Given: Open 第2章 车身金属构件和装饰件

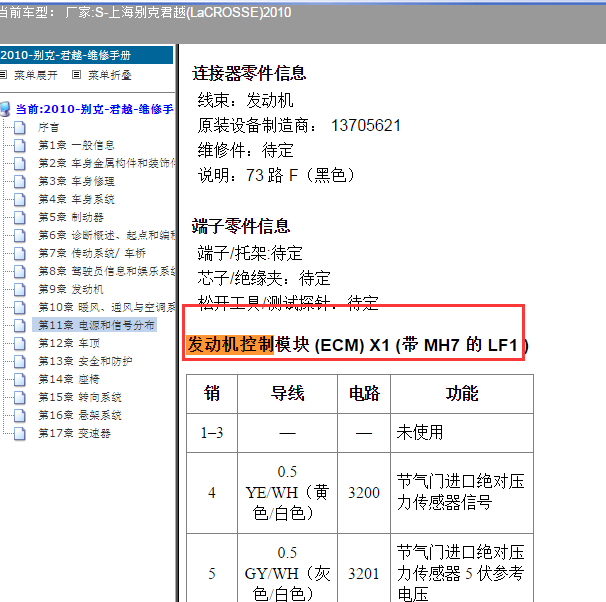Looking at the screenshot, I should [107, 163].
